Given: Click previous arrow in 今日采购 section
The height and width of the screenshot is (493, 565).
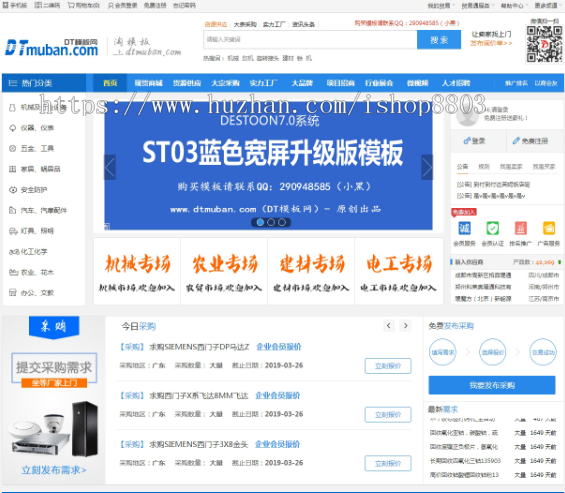Looking at the screenshot, I should pyautogui.click(x=388, y=326).
